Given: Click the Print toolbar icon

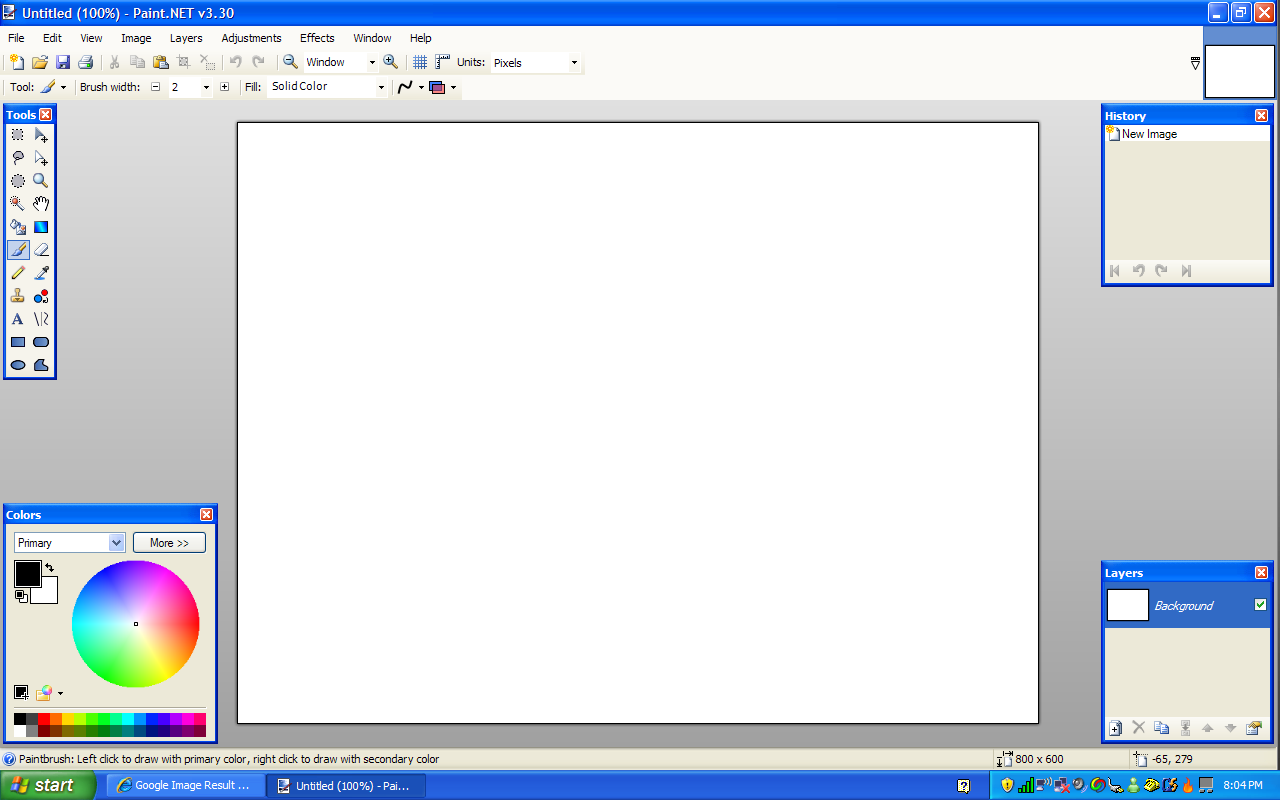Looking at the screenshot, I should pos(86,62).
